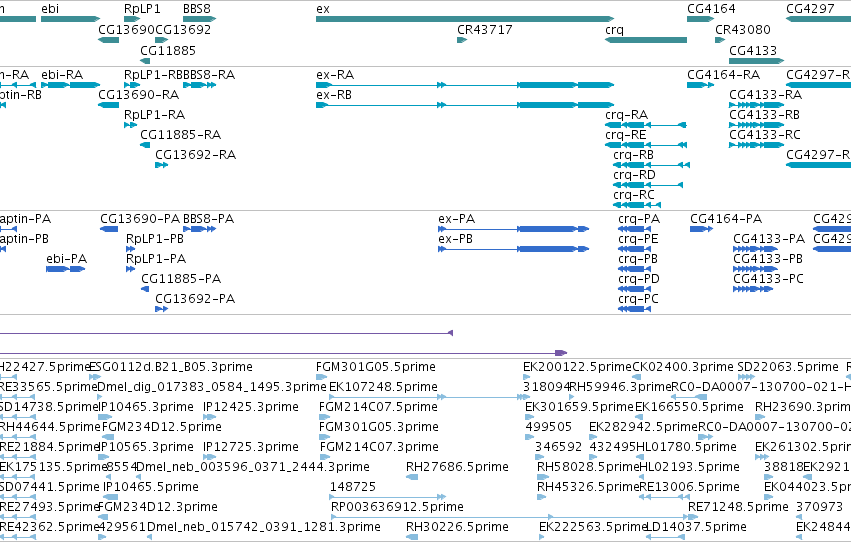Click the BBS8-PA protein label
Viewport: 851px width, 542px height.
click(x=208, y=219)
